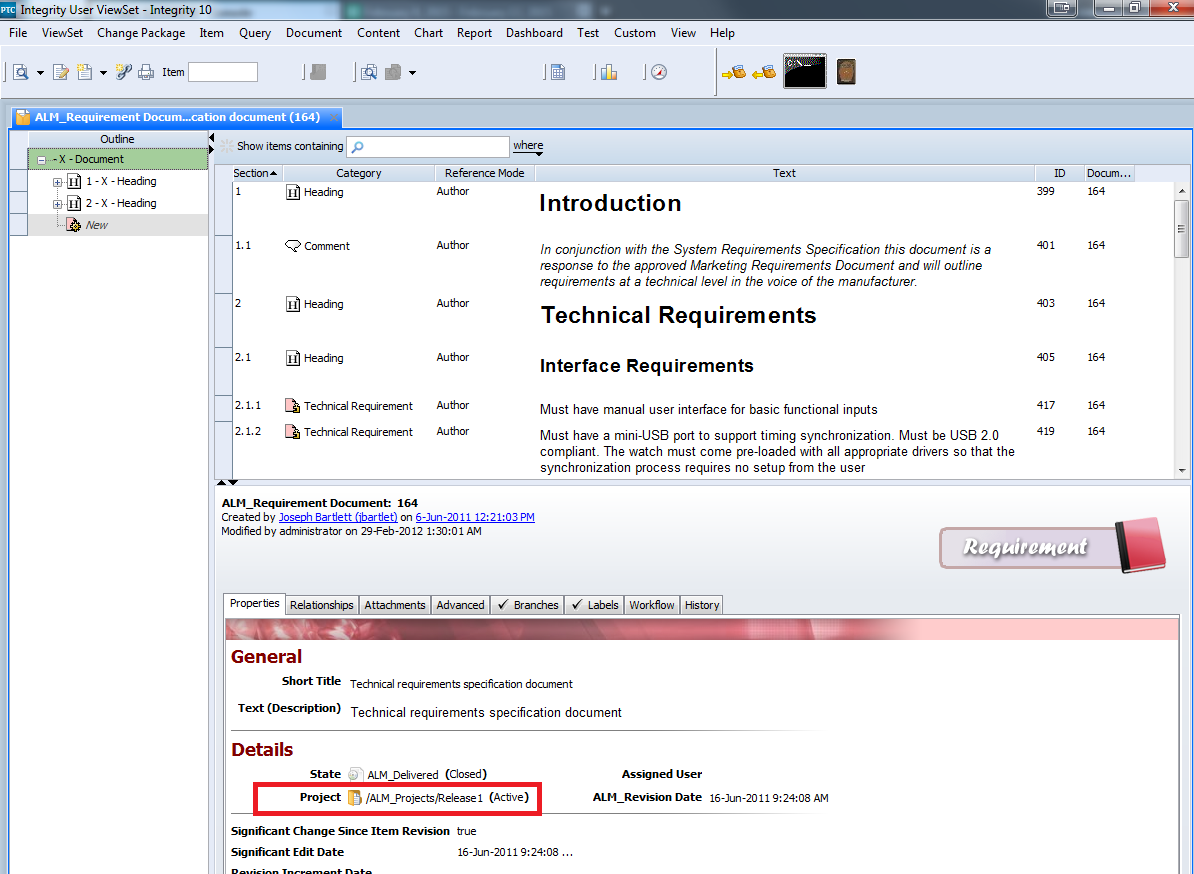Collapse the X - Document outline node
This screenshot has height=874, width=1194.
(42, 160)
